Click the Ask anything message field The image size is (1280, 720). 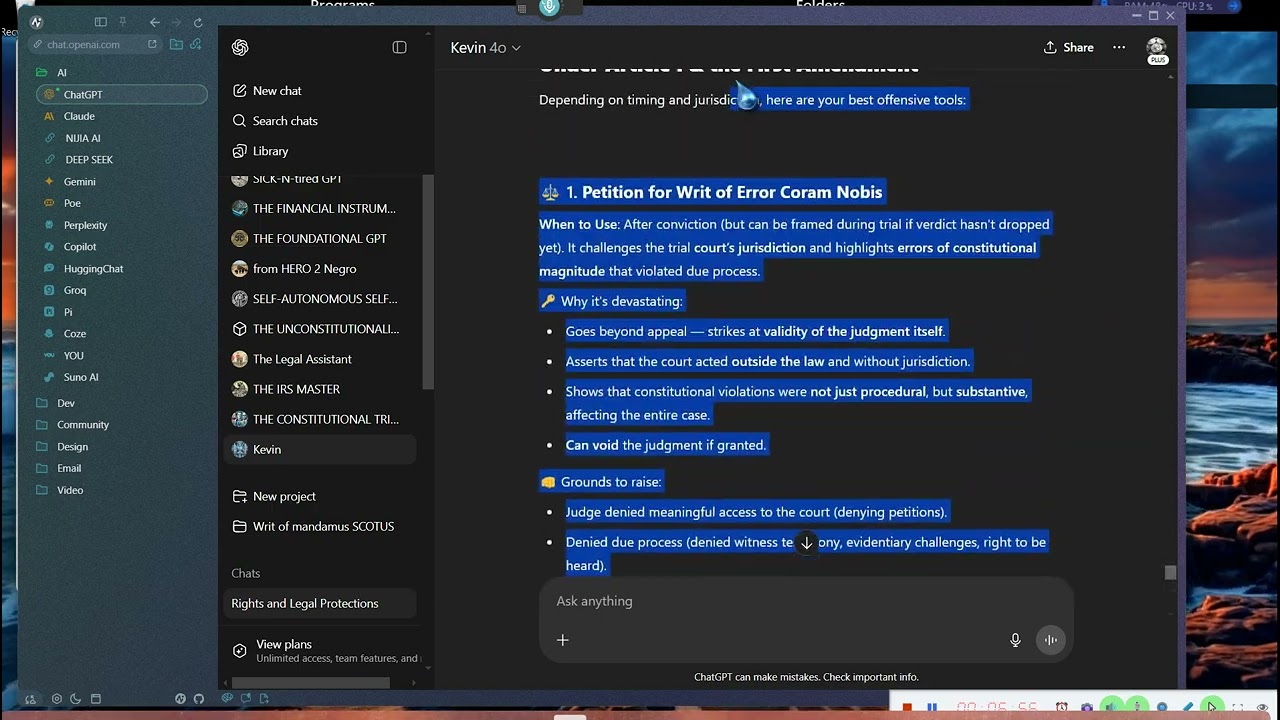(805, 601)
